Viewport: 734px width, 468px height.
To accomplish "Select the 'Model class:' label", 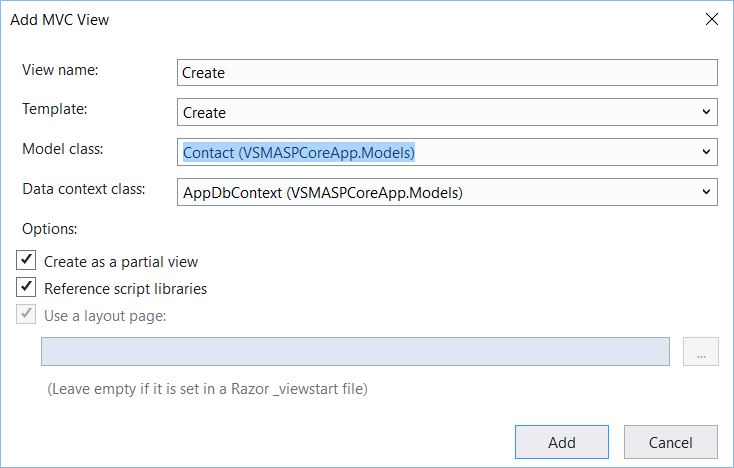I will tap(63, 149).
